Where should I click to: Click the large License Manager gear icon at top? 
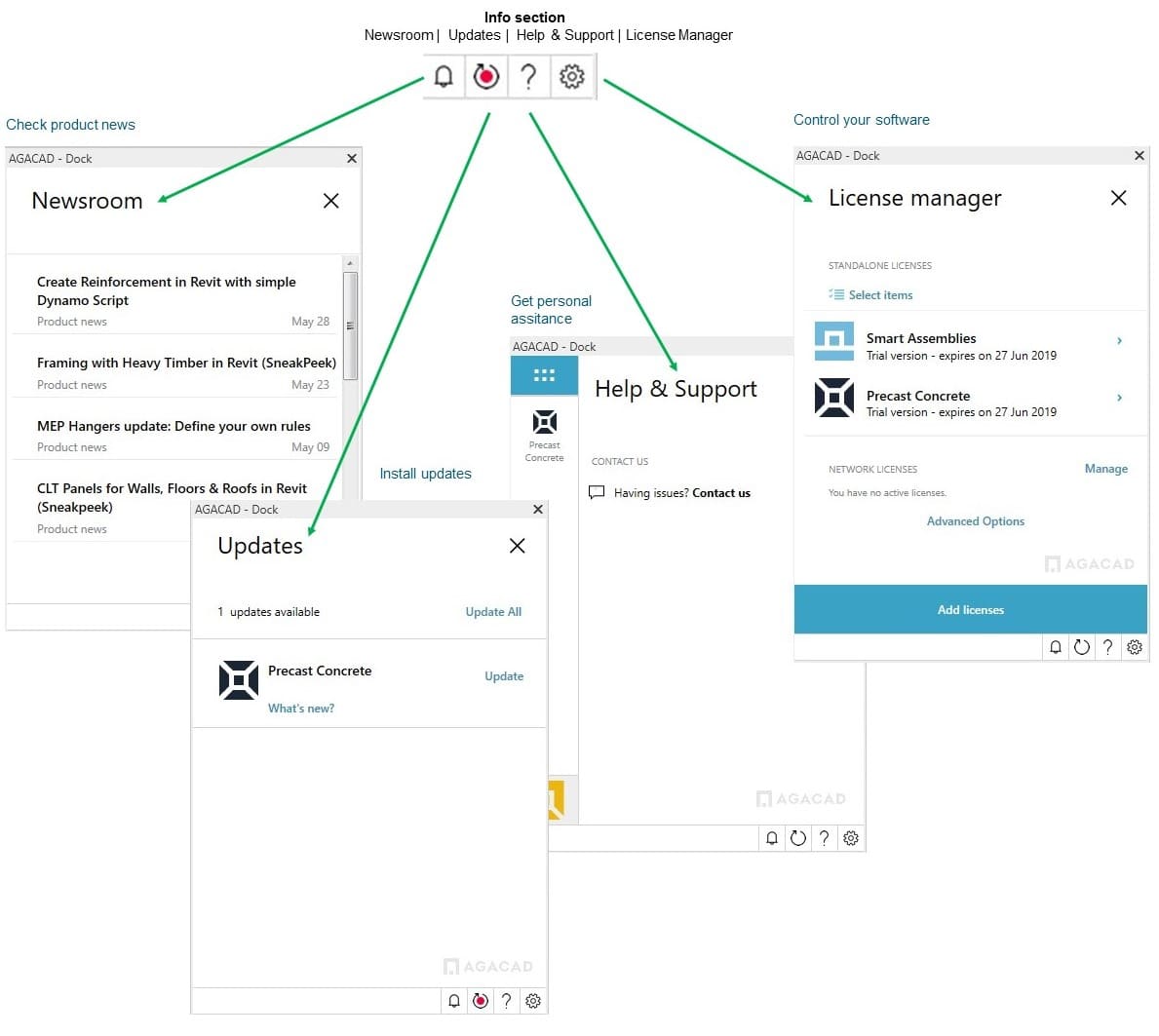(571, 76)
